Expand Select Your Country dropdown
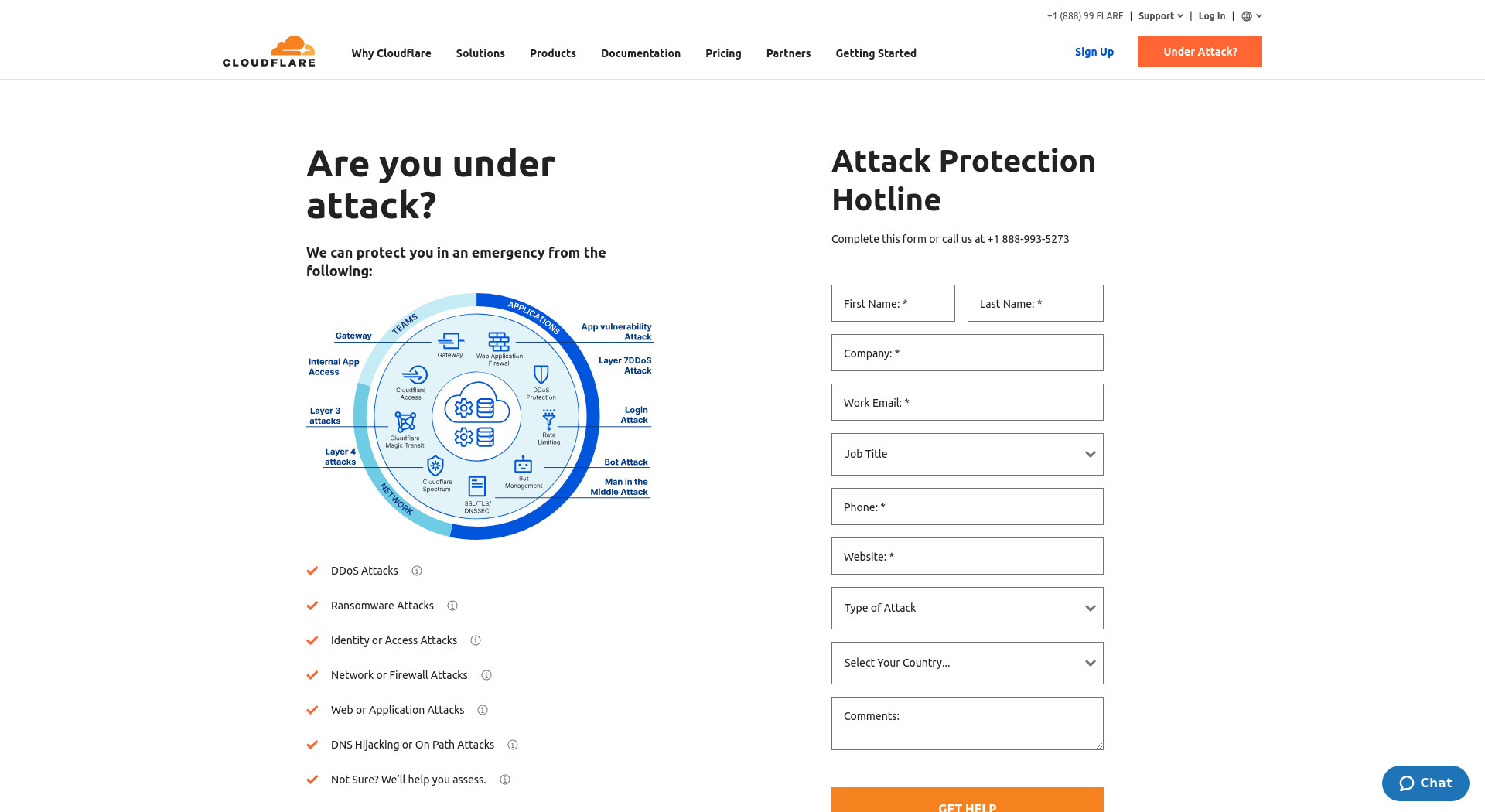The width and height of the screenshot is (1485, 812). (x=968, y=663)
